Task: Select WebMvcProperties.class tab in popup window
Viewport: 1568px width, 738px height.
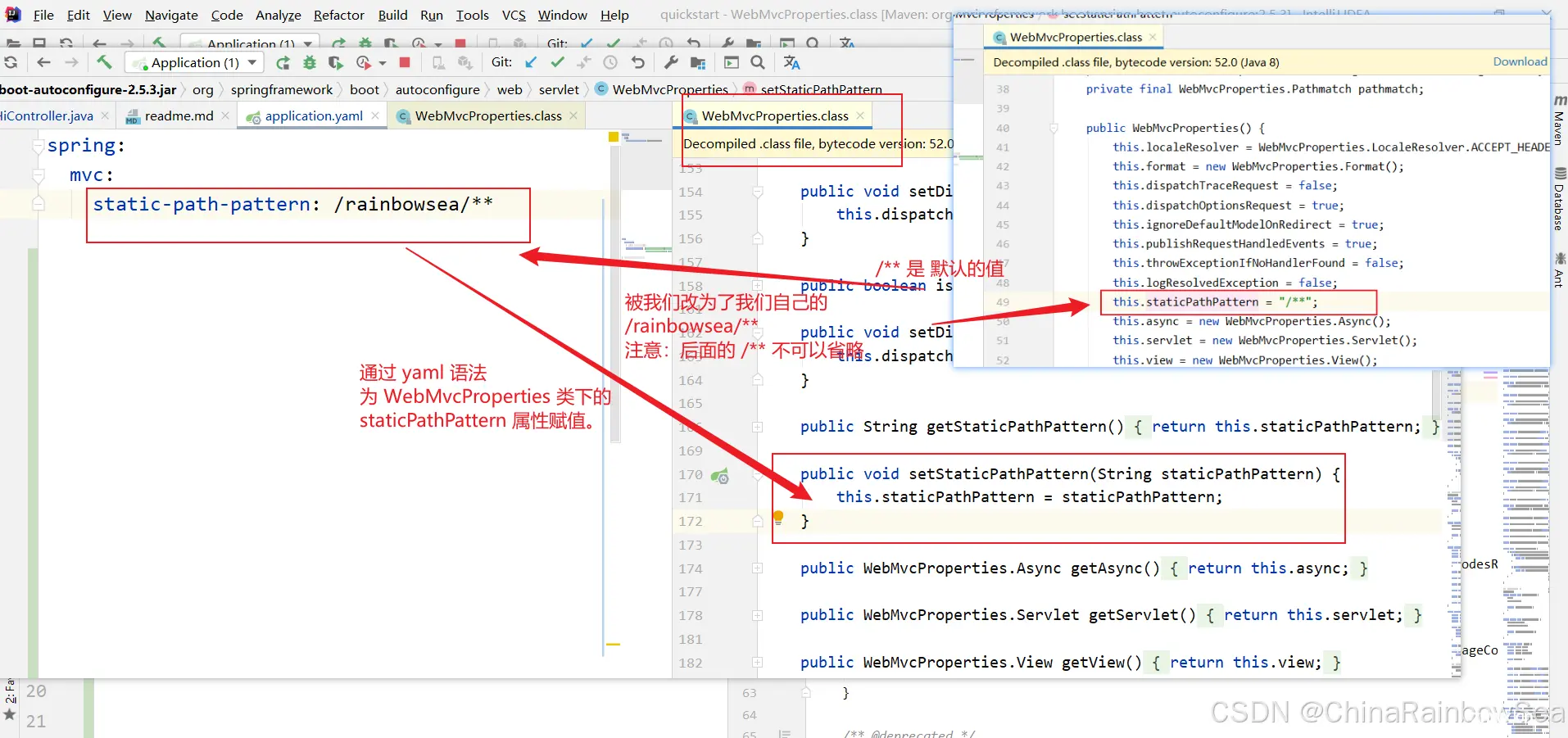Action: click(x=1075, y=37)
